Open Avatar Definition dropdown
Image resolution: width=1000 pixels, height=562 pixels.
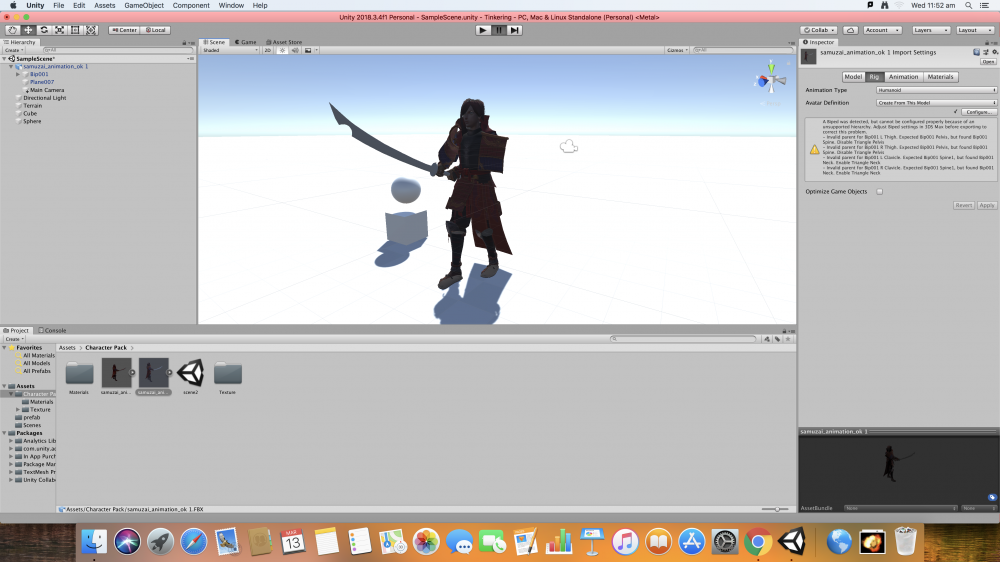936,102
